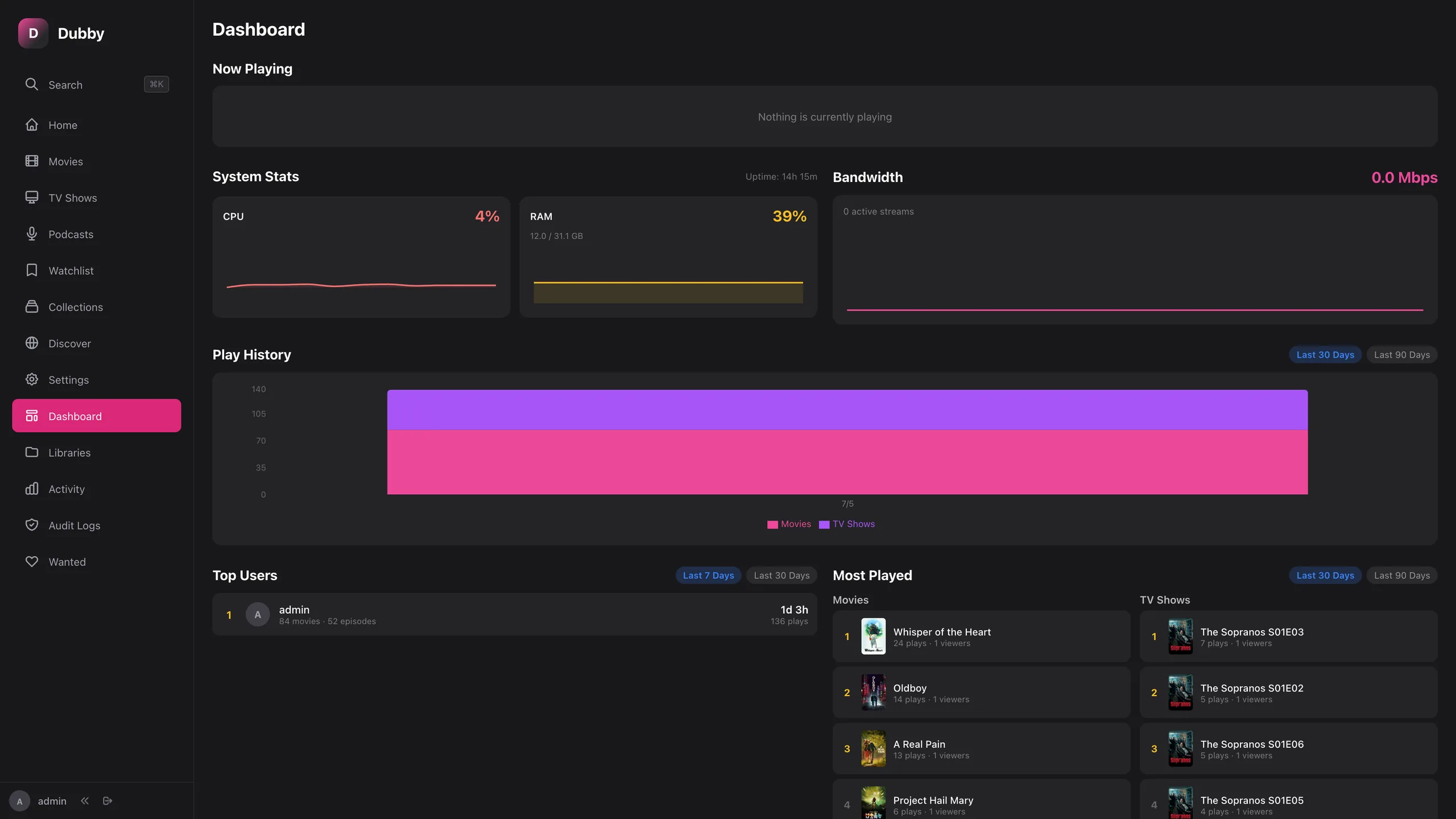Click the pink Movies bar in chart
This screenshot has width=1456, height=819.
[x=847, y=462]
